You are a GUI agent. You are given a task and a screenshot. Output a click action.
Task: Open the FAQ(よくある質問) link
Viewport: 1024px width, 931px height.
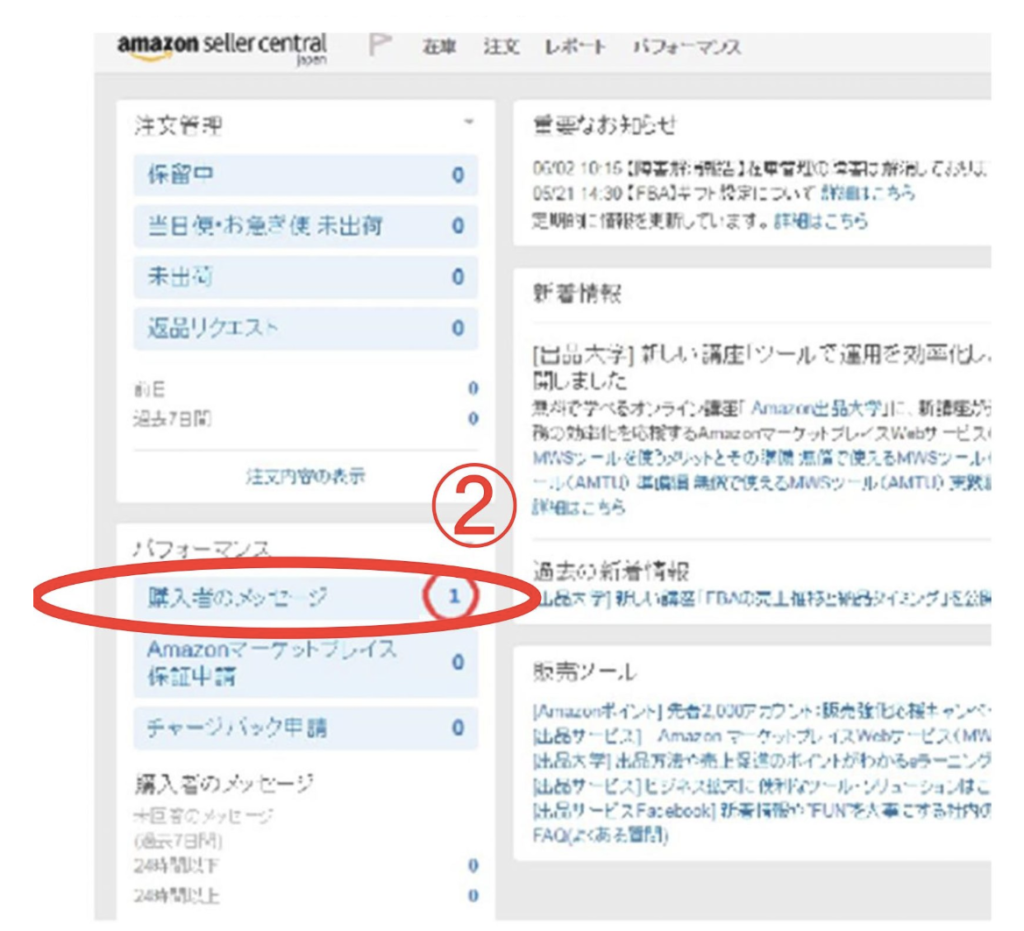tap(601, 834)
